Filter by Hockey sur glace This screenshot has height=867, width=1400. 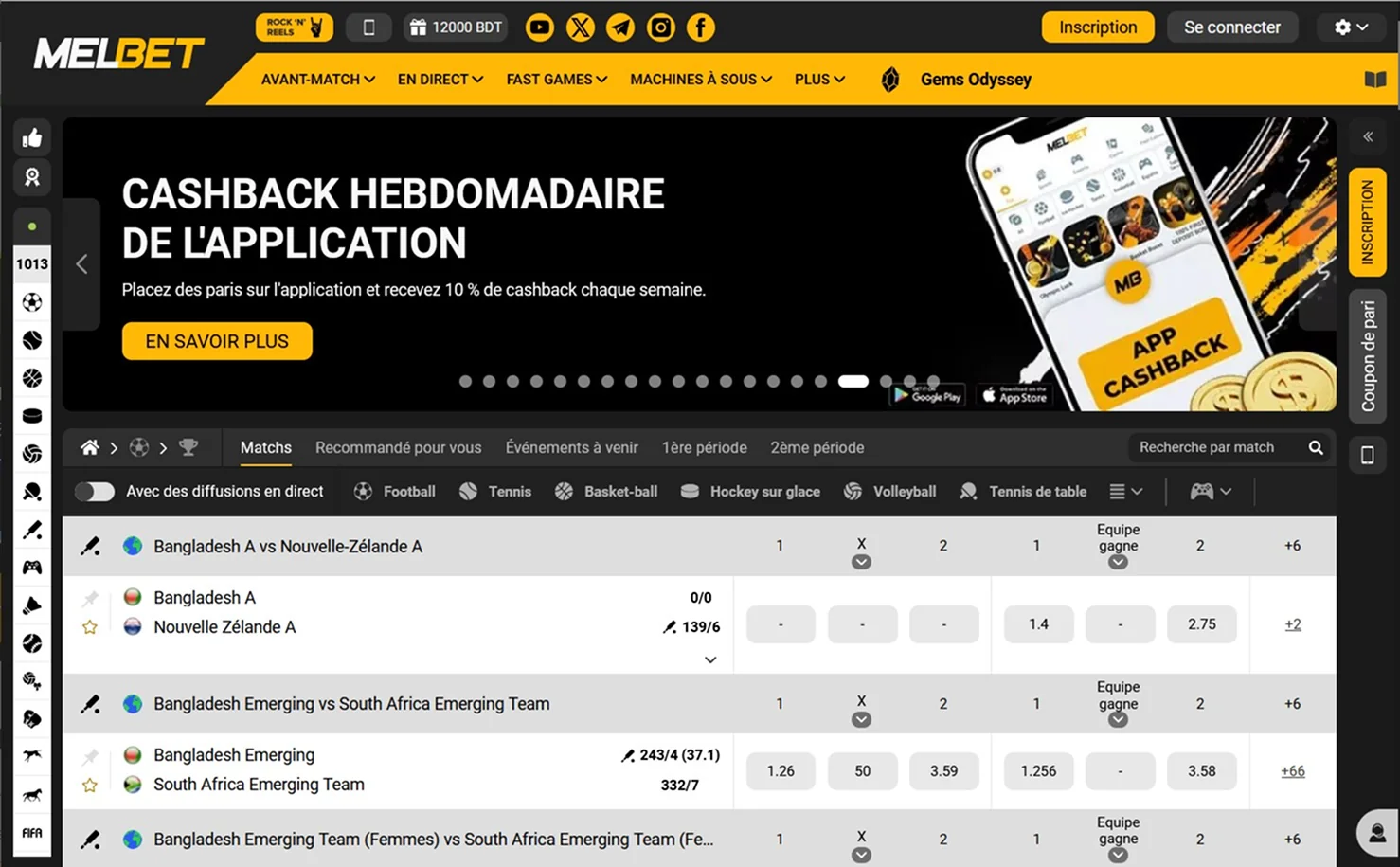tap(751, 492)
